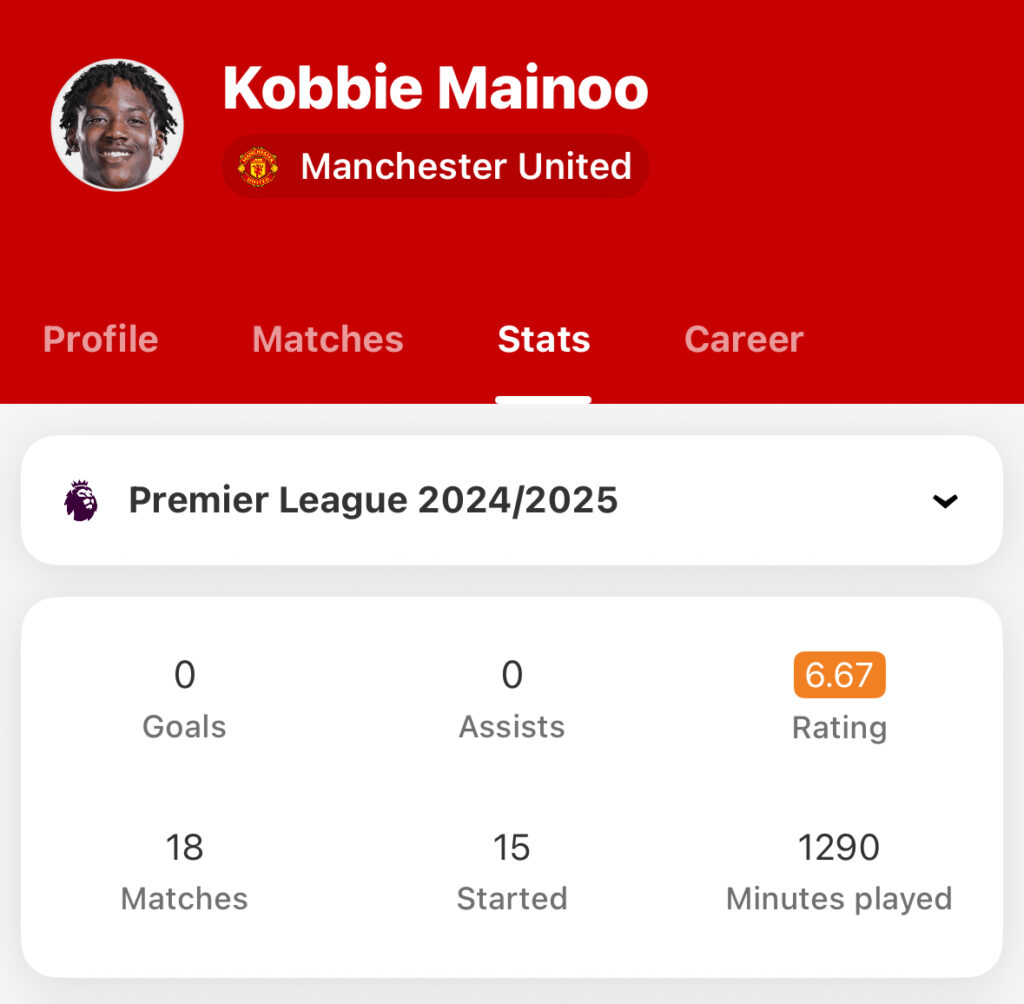Tap the 1290 Minutes played stat
This screenshot has width=1024, height=1004.
(839, 871)
